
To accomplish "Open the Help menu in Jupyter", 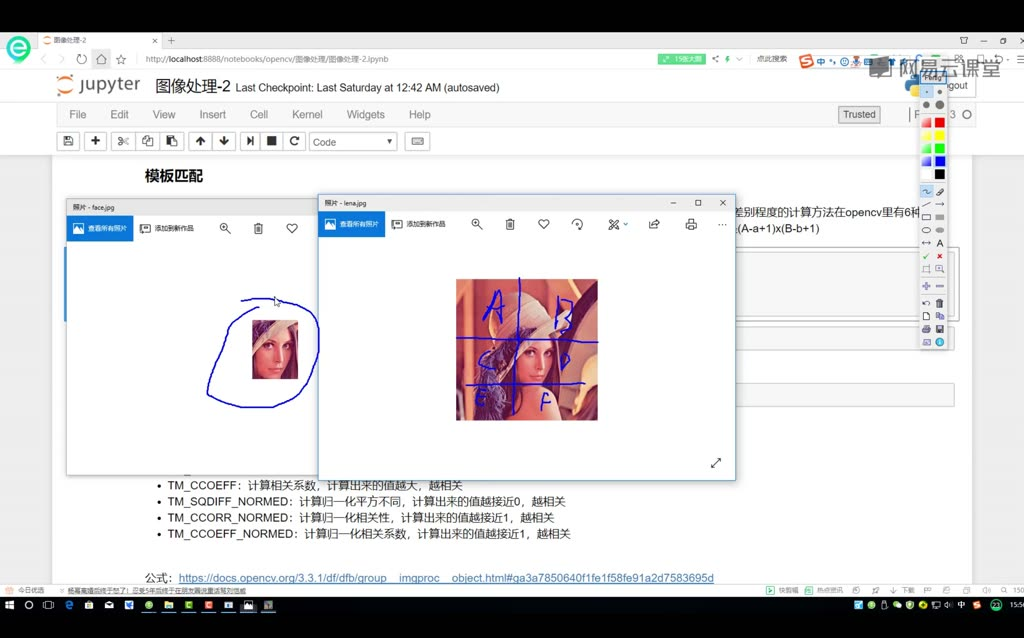I will [419, 114].
